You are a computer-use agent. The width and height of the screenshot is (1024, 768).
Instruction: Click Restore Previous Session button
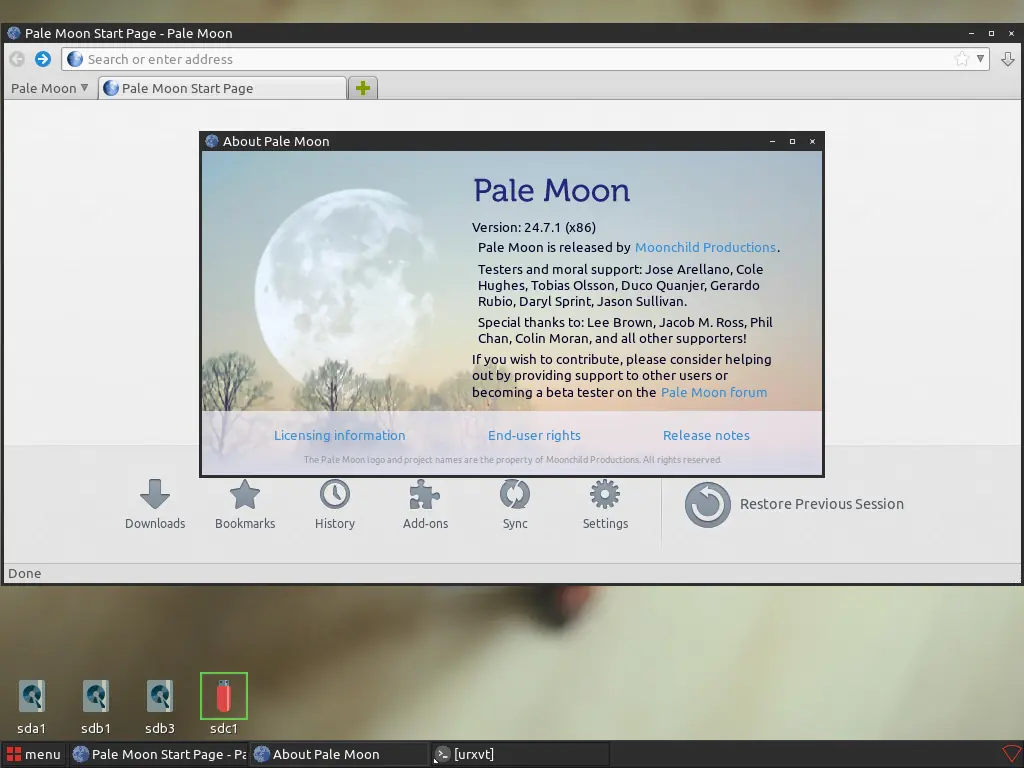click(794, 504)
